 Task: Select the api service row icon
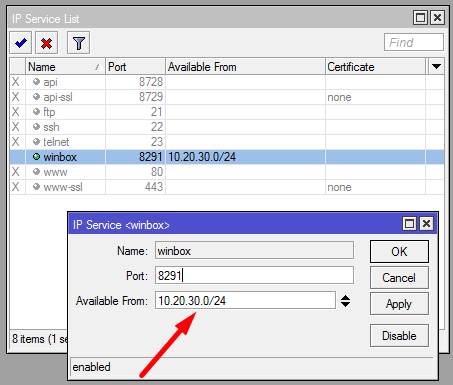coord(36,82)
